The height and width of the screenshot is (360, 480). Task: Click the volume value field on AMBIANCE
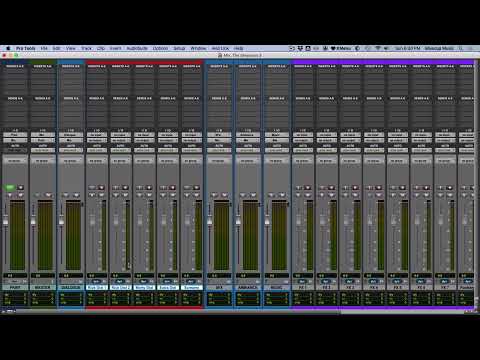(248, 276)
